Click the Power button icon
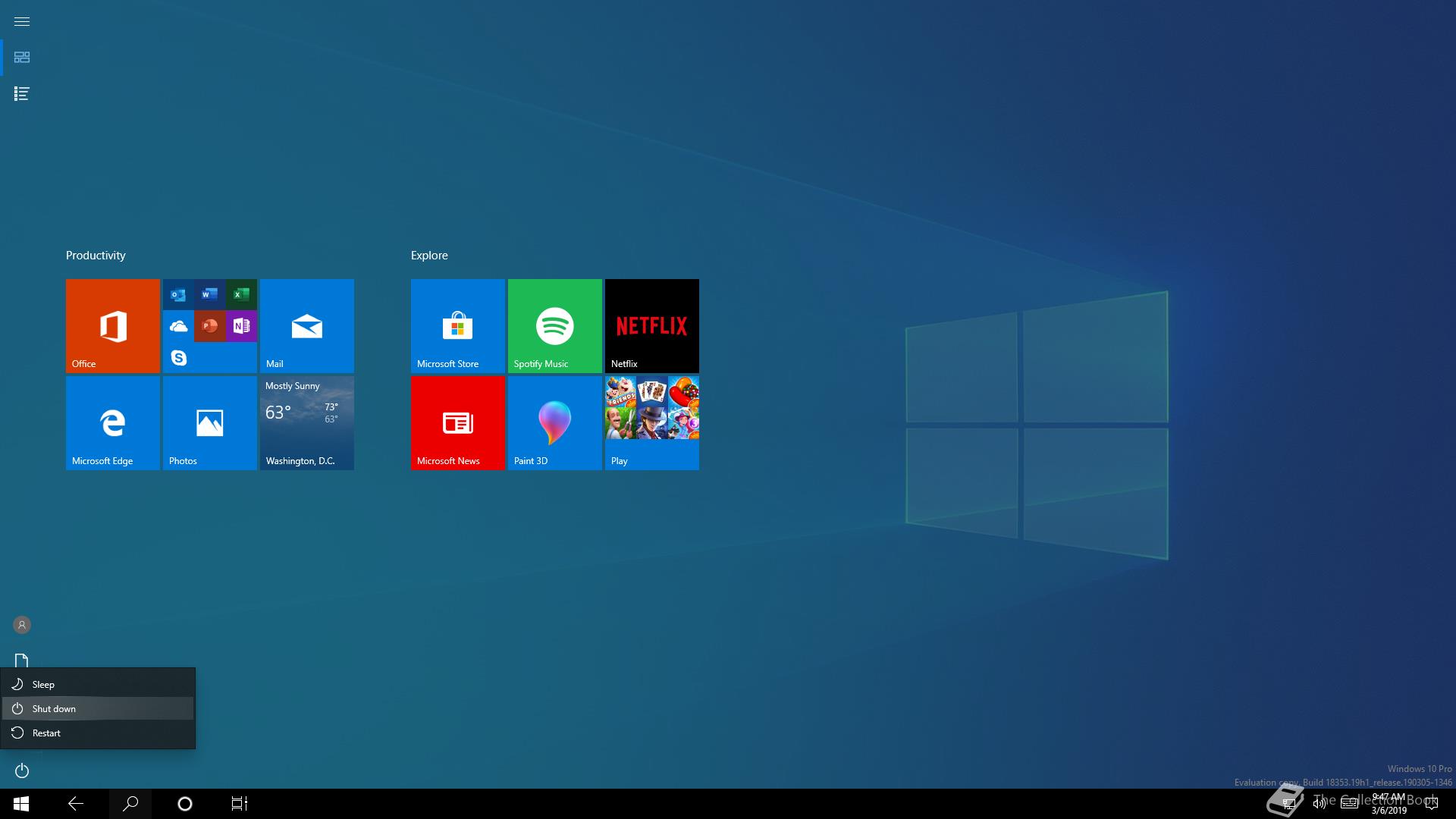The height and width of the screenshot is (819, 1456). (x=22, y=770)
